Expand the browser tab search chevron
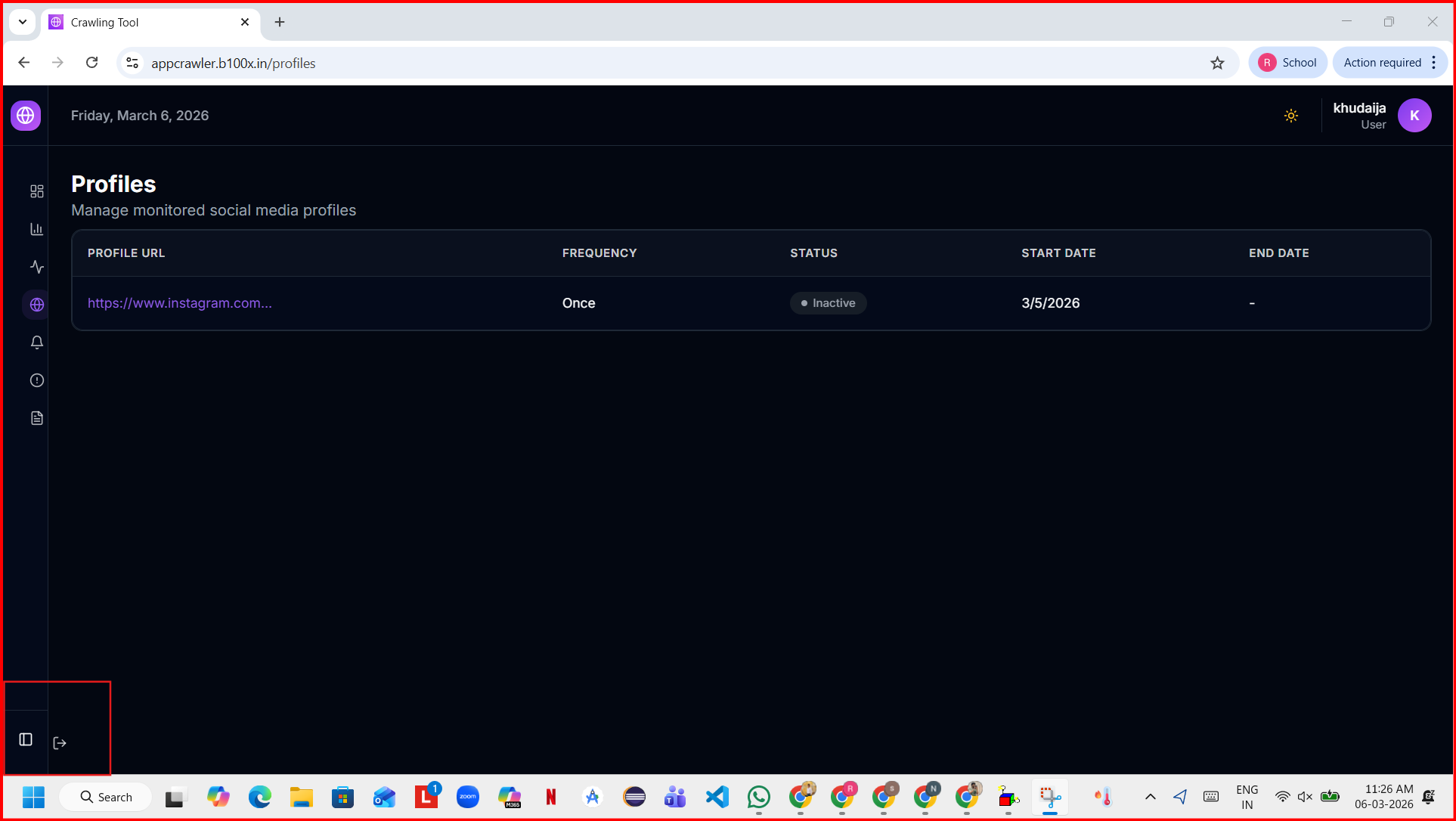 coord(23,22)
